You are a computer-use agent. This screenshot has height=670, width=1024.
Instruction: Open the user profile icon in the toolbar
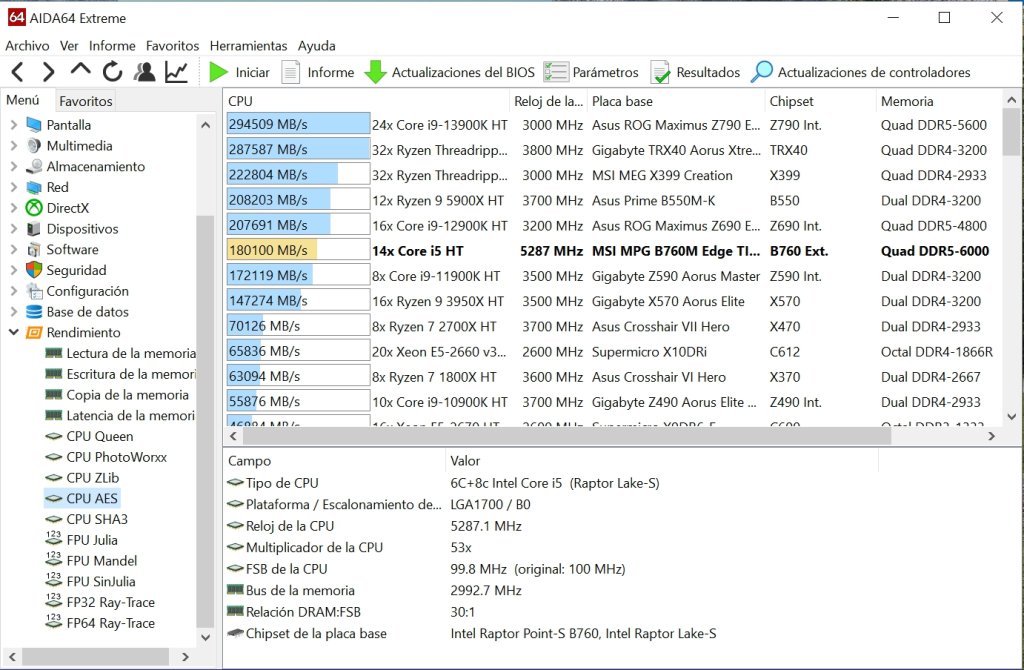[x=144, y=72]
